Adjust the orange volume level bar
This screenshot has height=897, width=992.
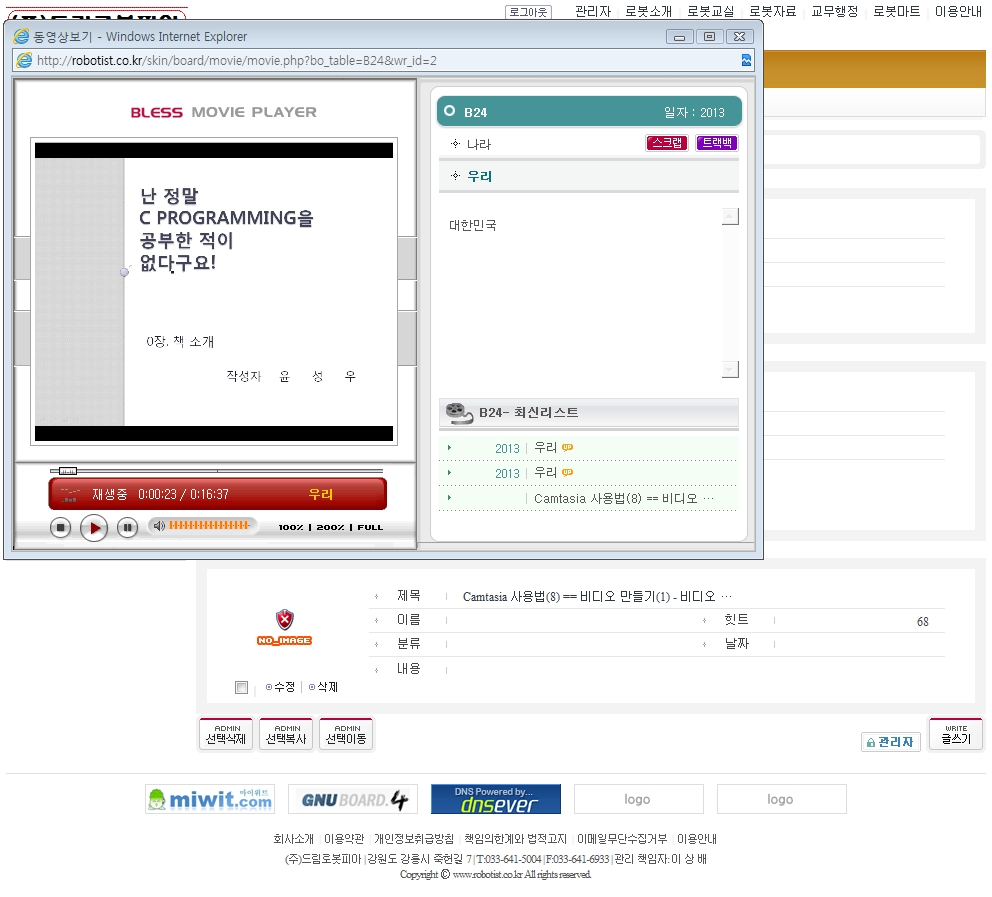(x=209, y=525)
